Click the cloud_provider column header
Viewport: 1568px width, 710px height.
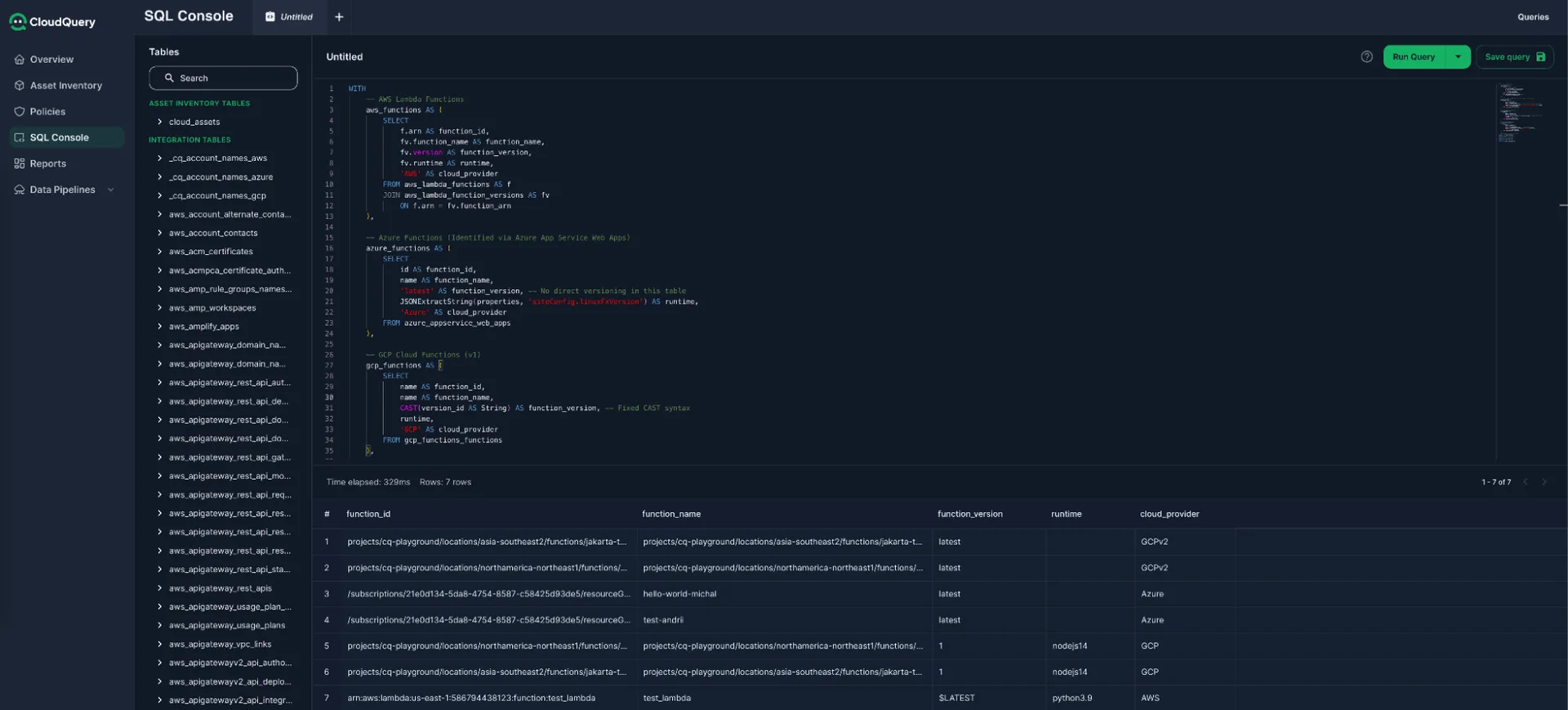point(1169,514)
